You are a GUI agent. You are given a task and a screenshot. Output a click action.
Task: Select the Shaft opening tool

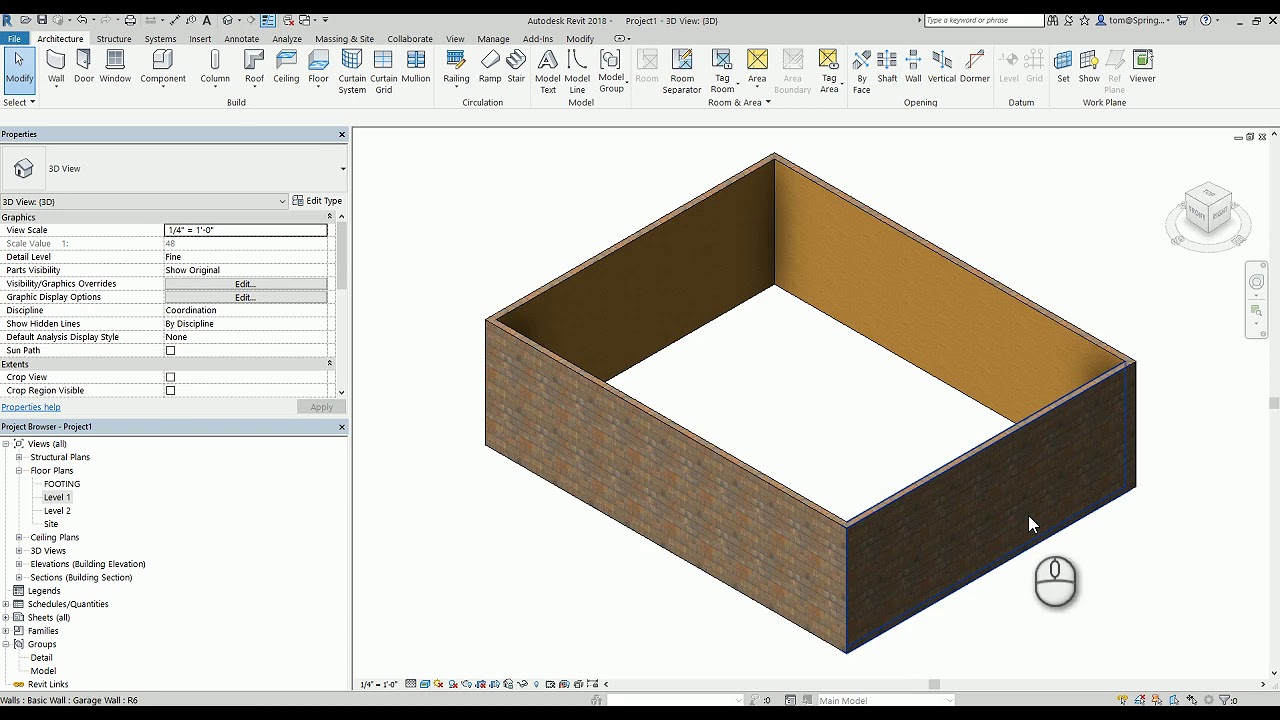tap(887, 67)
